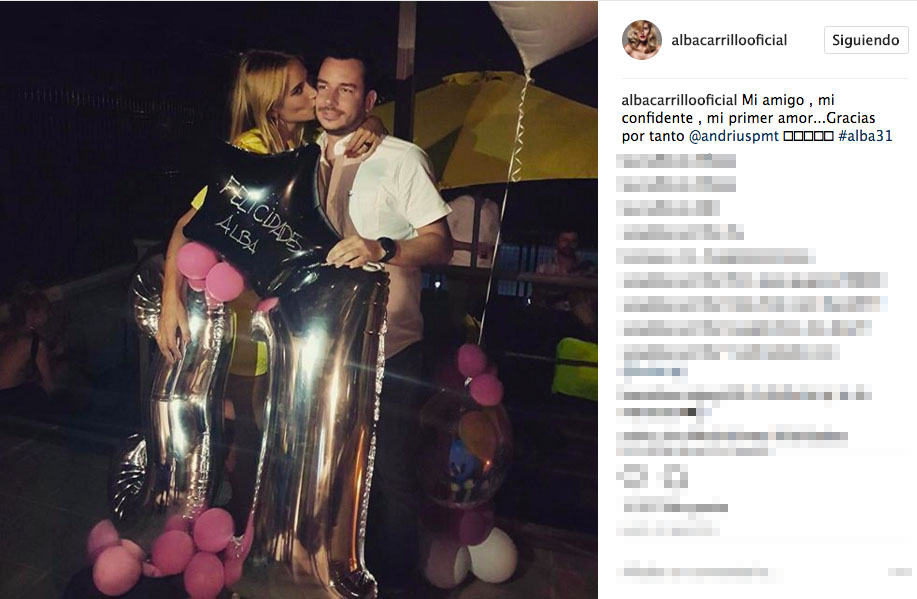917x599 pixels.
Task: Click the blurred add-comment field at bottom
Action: pos(701,572)
